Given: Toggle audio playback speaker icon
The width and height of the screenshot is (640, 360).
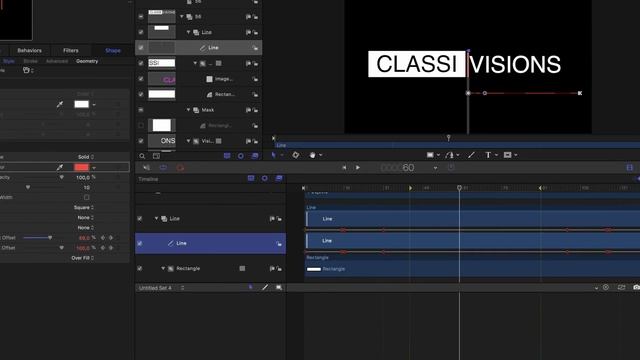Looking at the screenshot, I should click(147, 168).
